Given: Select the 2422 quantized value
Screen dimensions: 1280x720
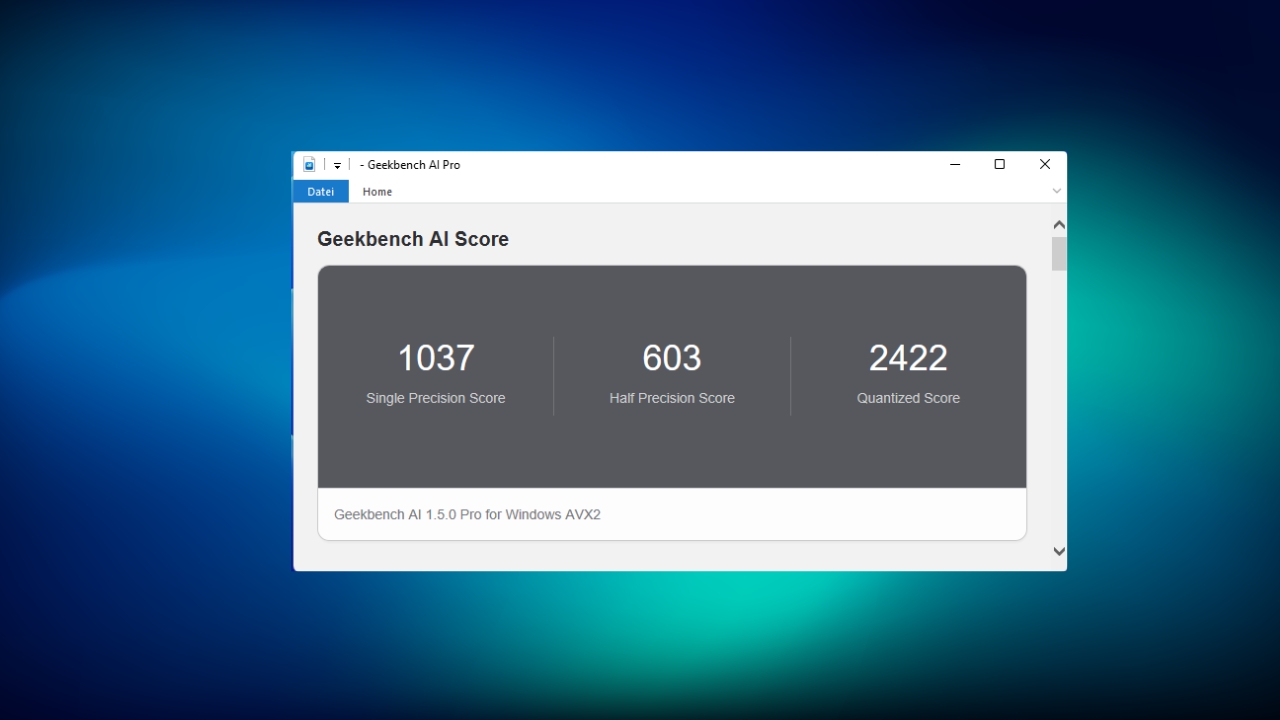Looking at the screenshot, I should (908, 358).
